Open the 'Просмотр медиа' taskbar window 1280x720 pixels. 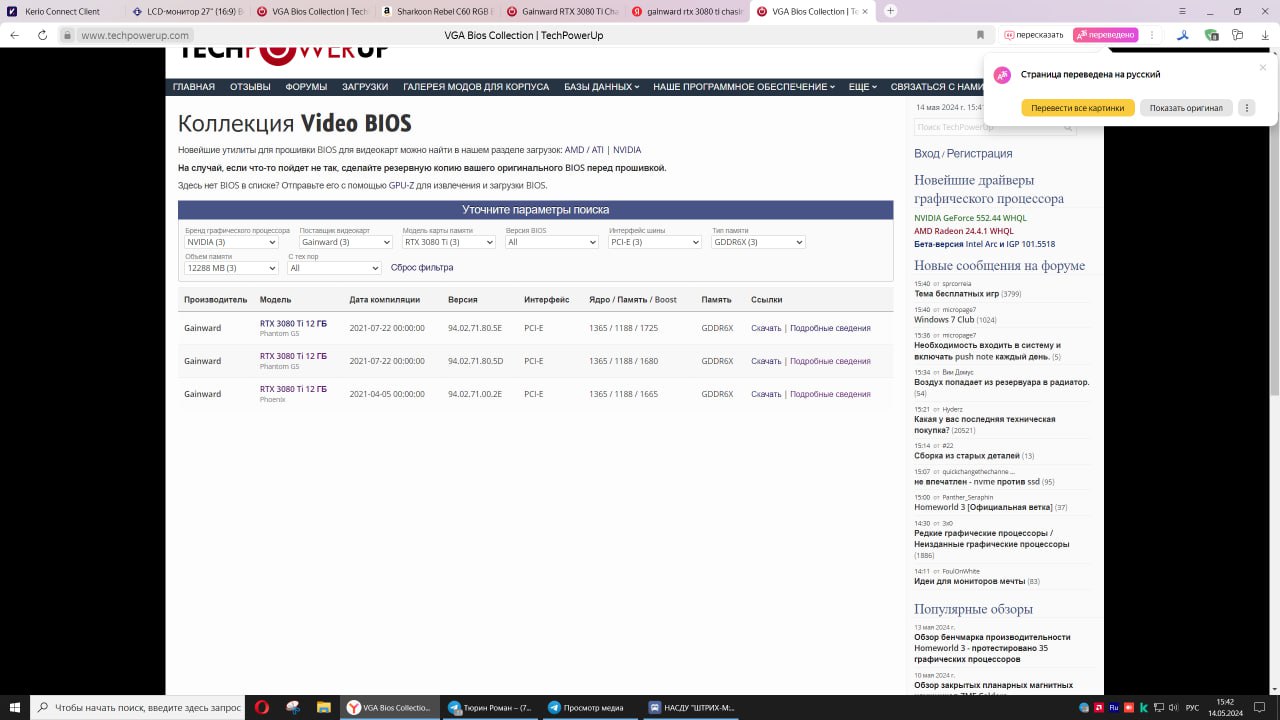point(591,707)
